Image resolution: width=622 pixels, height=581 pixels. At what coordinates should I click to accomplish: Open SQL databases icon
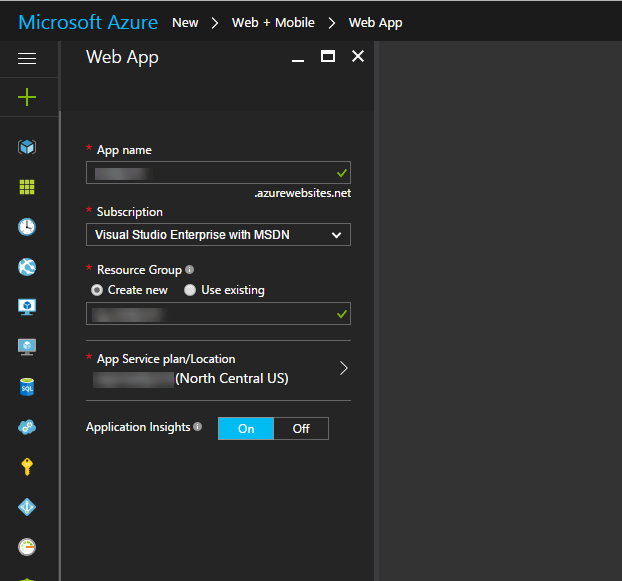[27, 387]
